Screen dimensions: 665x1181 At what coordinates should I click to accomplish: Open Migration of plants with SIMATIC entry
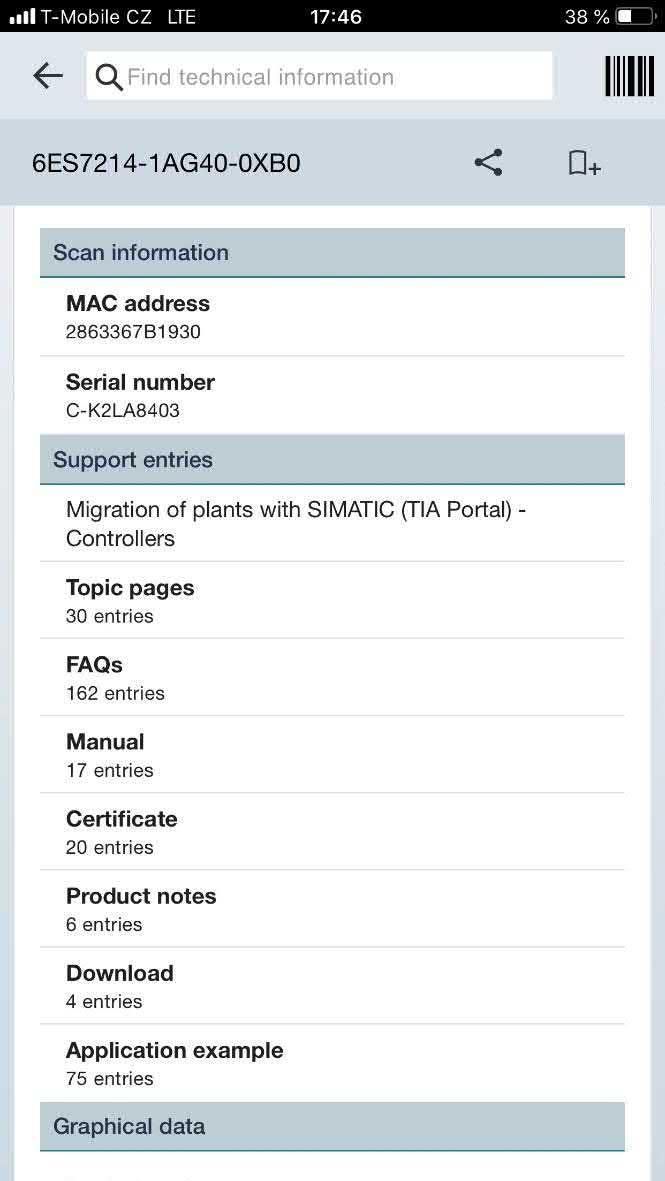pyautogui.click(x=332, y=523)
